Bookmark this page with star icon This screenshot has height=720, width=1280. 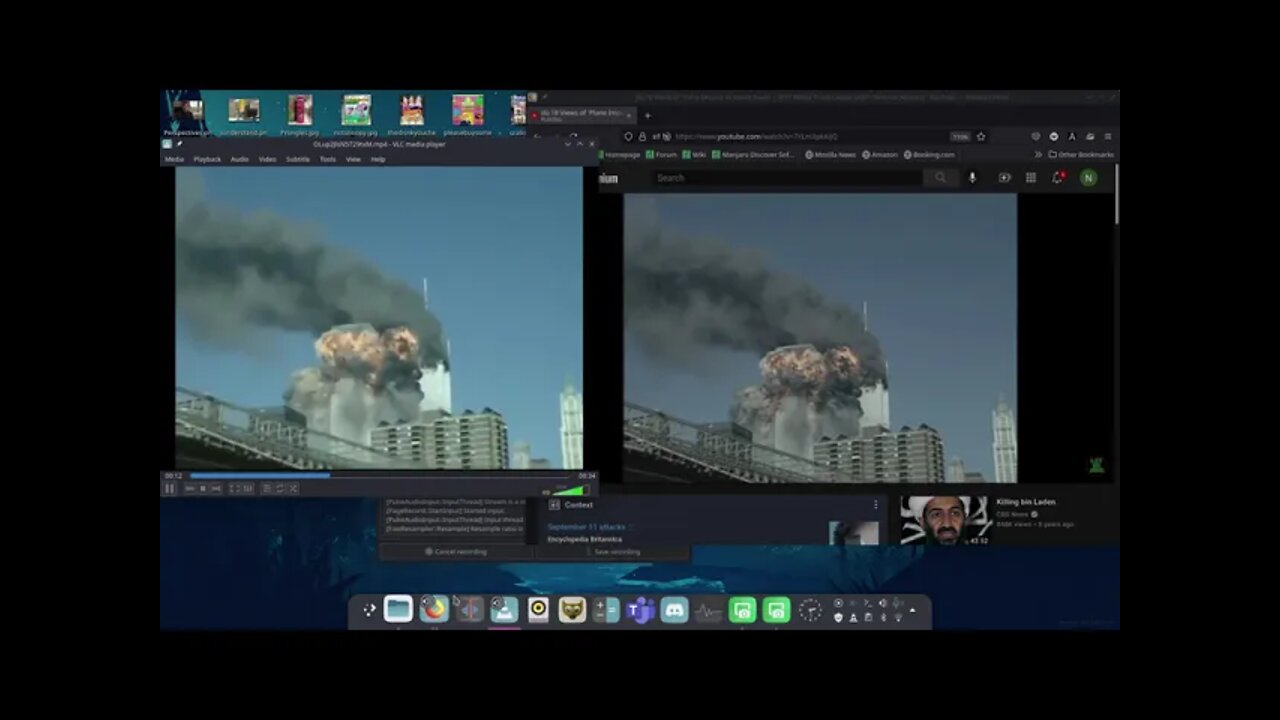pos(981,136)
